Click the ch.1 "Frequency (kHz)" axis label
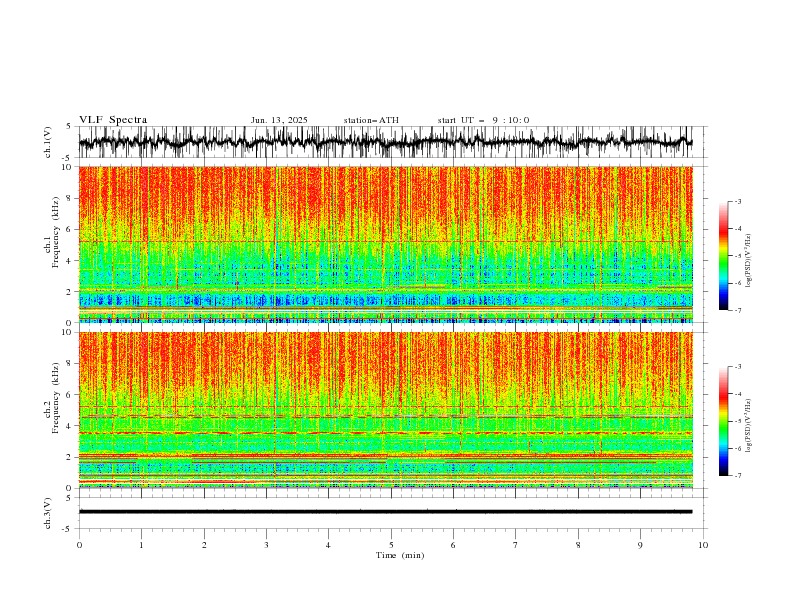This screenshot has width=792, height=612. click(56, 232)
